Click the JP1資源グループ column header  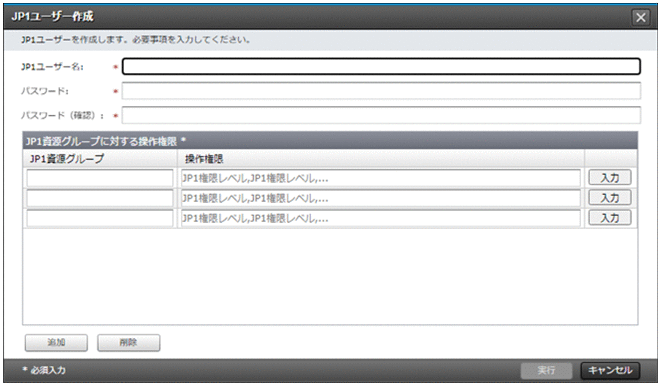(x=100, y=159)
